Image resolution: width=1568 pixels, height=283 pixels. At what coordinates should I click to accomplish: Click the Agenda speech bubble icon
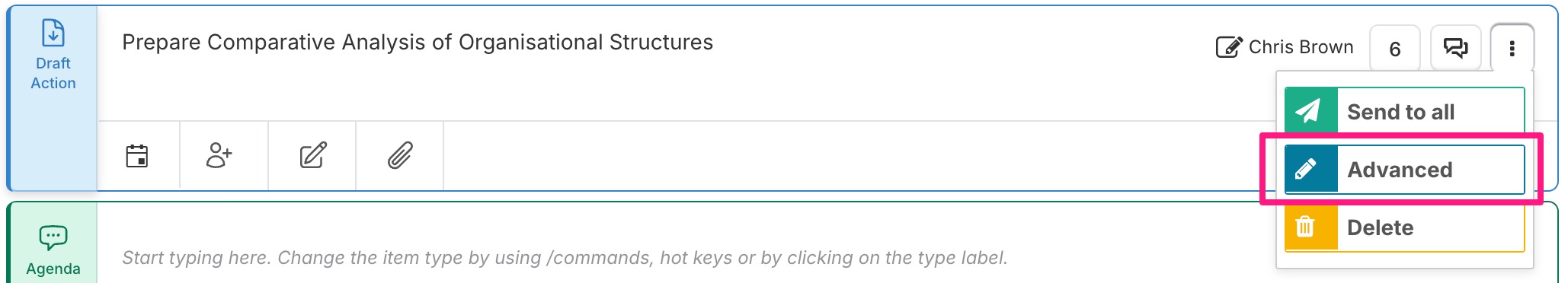click(x=53, y=238)
